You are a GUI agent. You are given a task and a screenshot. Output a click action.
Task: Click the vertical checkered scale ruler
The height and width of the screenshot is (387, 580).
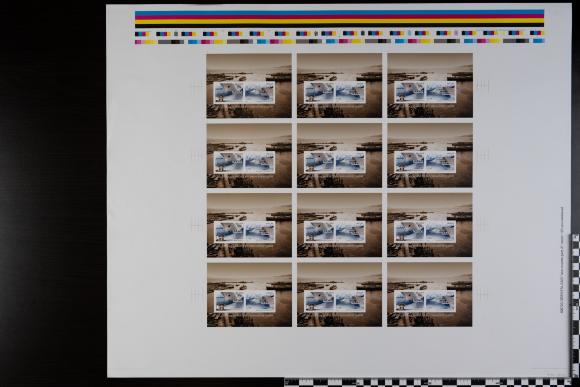click(576, 306)
